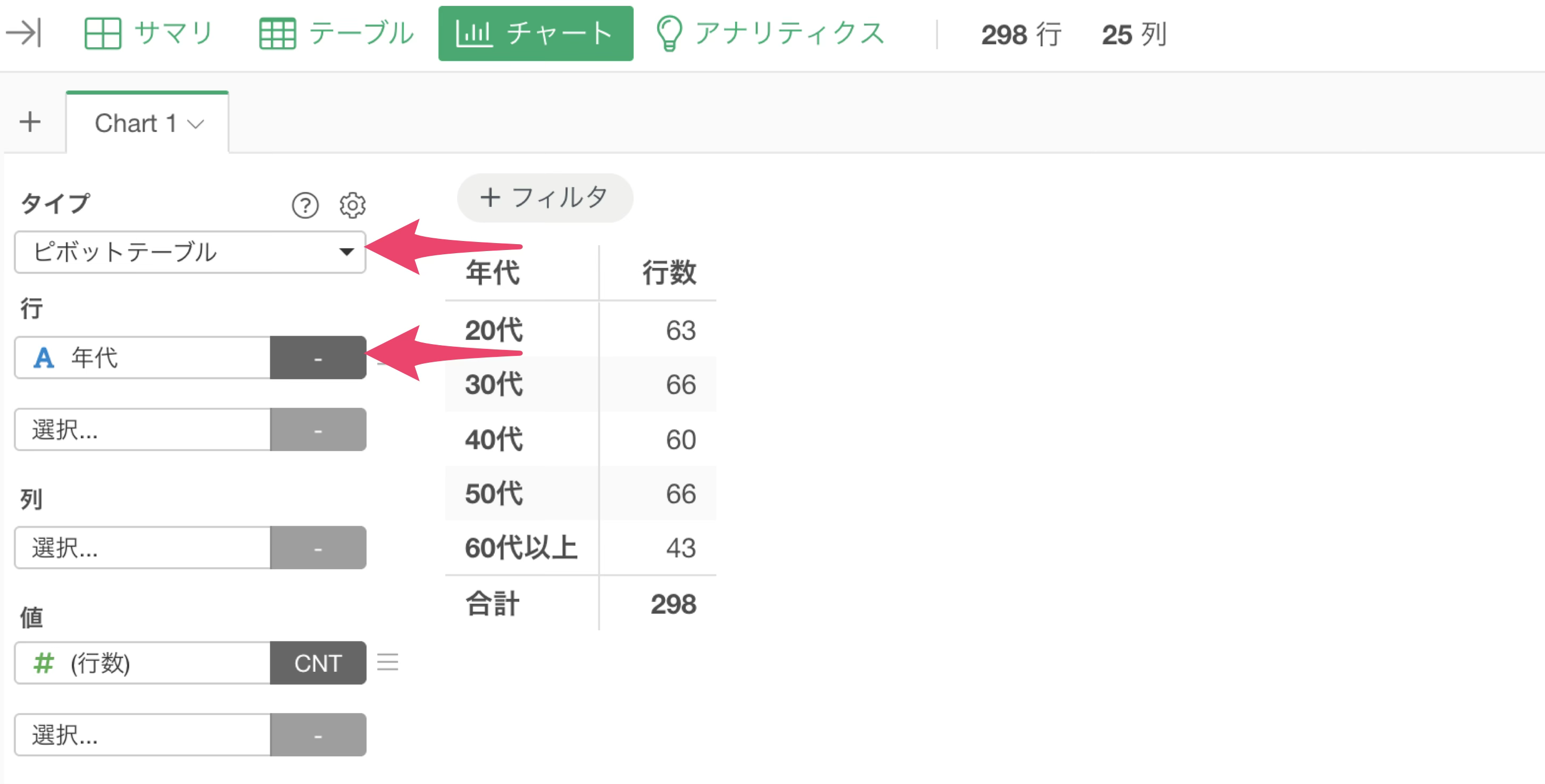Open the 年代 row column selector
The height and width of the screenshot is (784, 1545).
[143, 358]
